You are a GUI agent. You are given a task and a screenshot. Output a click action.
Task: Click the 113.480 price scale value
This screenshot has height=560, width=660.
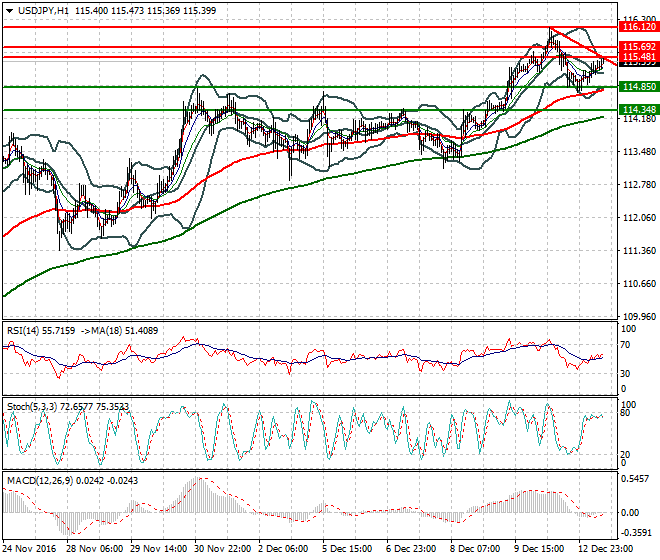click(639, 152)
